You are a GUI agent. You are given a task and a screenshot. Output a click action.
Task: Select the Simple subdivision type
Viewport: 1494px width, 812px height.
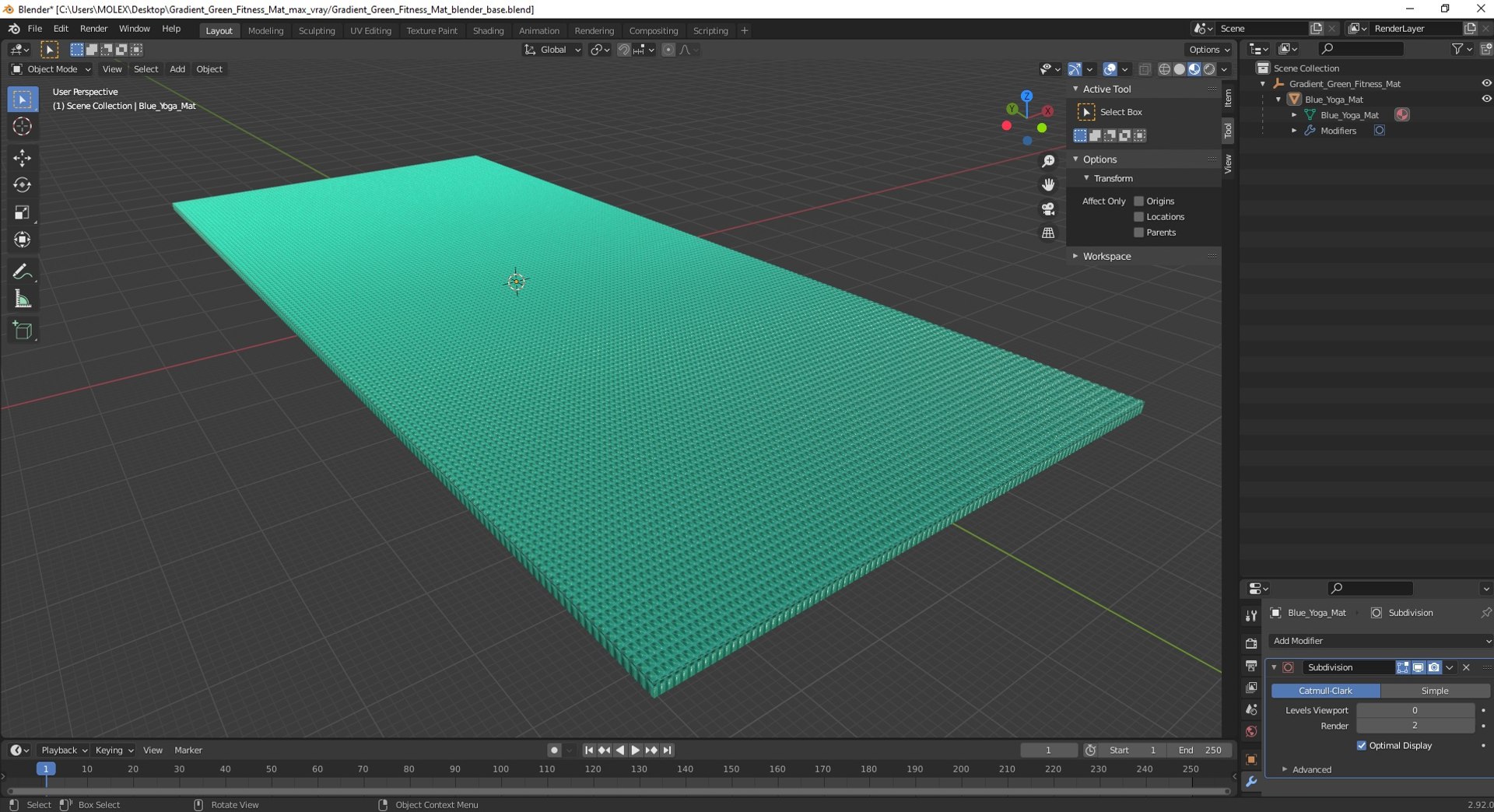1435,691
